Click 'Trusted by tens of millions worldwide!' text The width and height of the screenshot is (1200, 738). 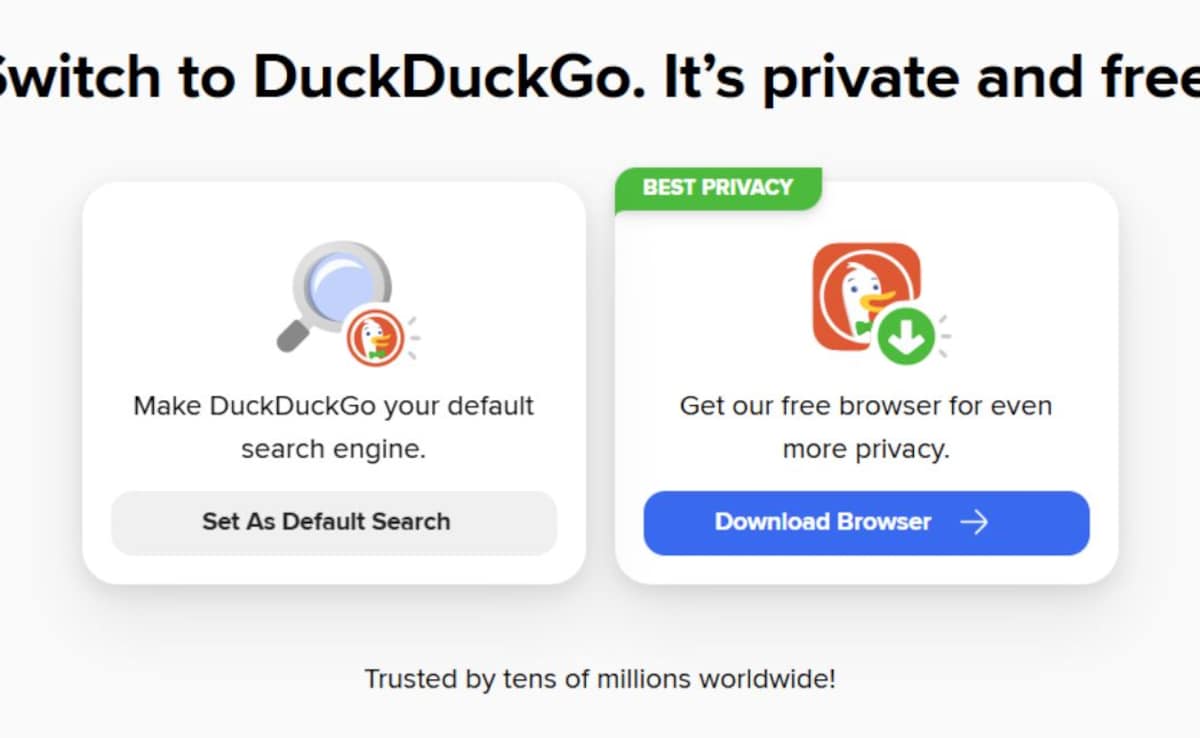pyautogui.click(x=600, y=680)
